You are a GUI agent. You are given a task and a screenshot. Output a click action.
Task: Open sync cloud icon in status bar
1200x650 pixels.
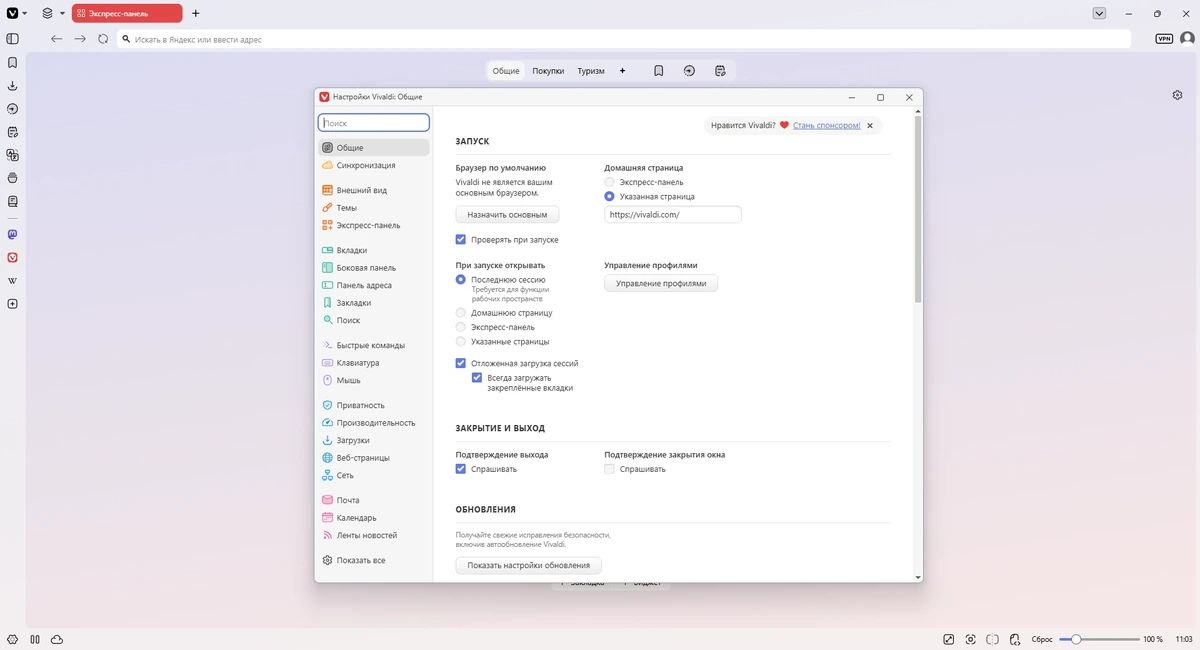[57, 639]
